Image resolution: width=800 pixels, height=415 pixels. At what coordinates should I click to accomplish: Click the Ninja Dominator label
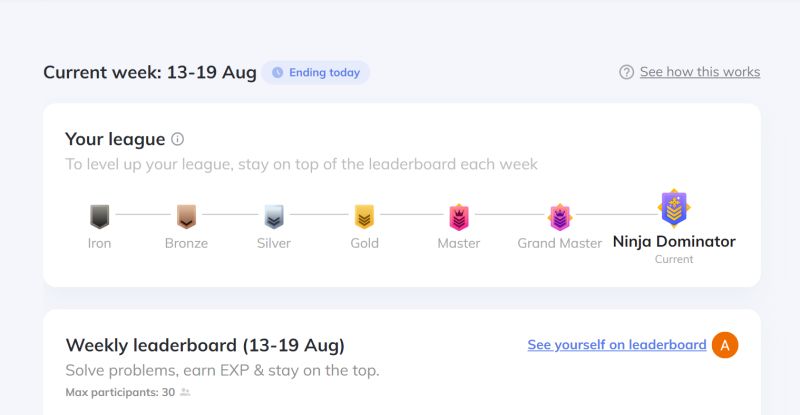[674, 241]
